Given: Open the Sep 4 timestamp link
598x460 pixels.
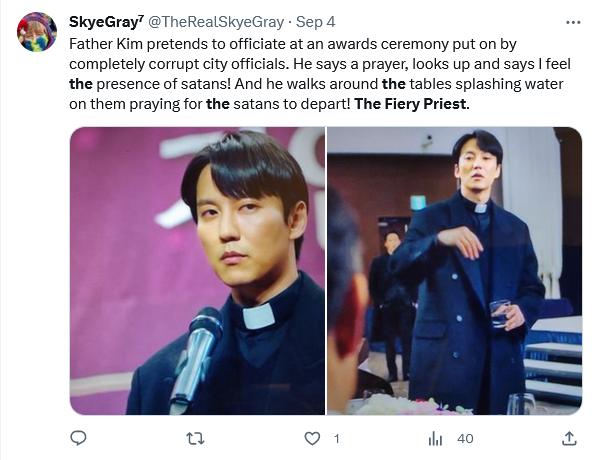Looking at the screenshot, I should click(315, 22).
